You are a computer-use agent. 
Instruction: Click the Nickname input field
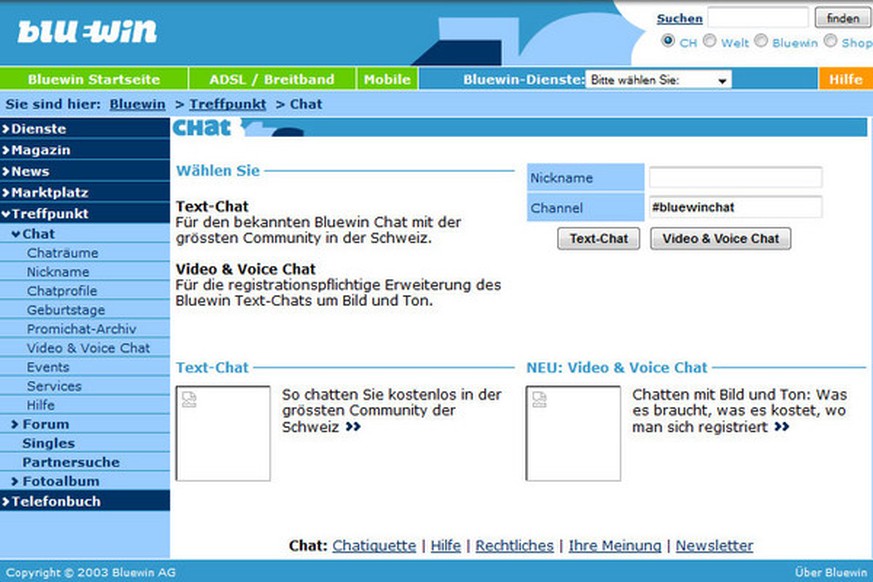735,178
